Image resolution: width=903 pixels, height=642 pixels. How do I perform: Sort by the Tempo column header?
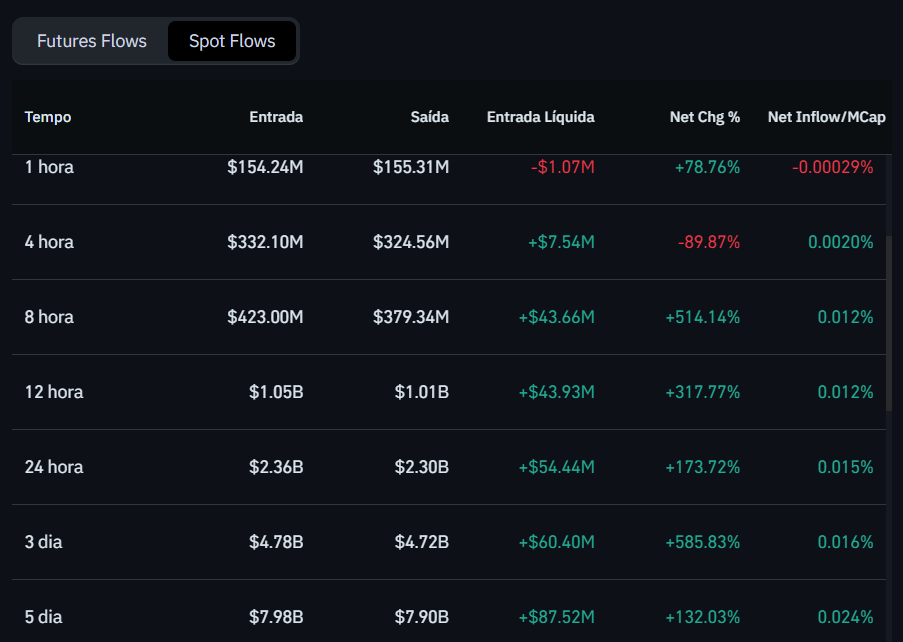[48, 116]
